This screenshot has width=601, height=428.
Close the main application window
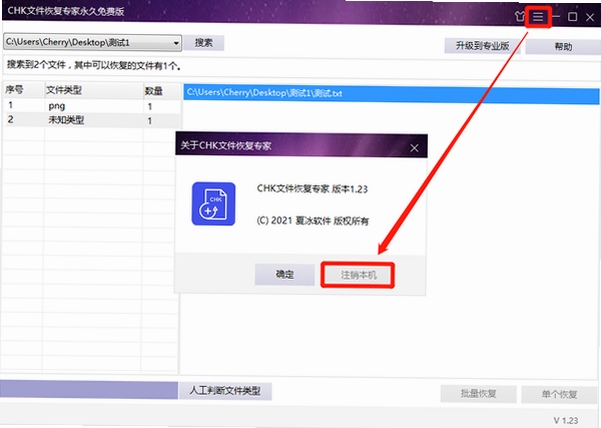[x=590, y=17]
